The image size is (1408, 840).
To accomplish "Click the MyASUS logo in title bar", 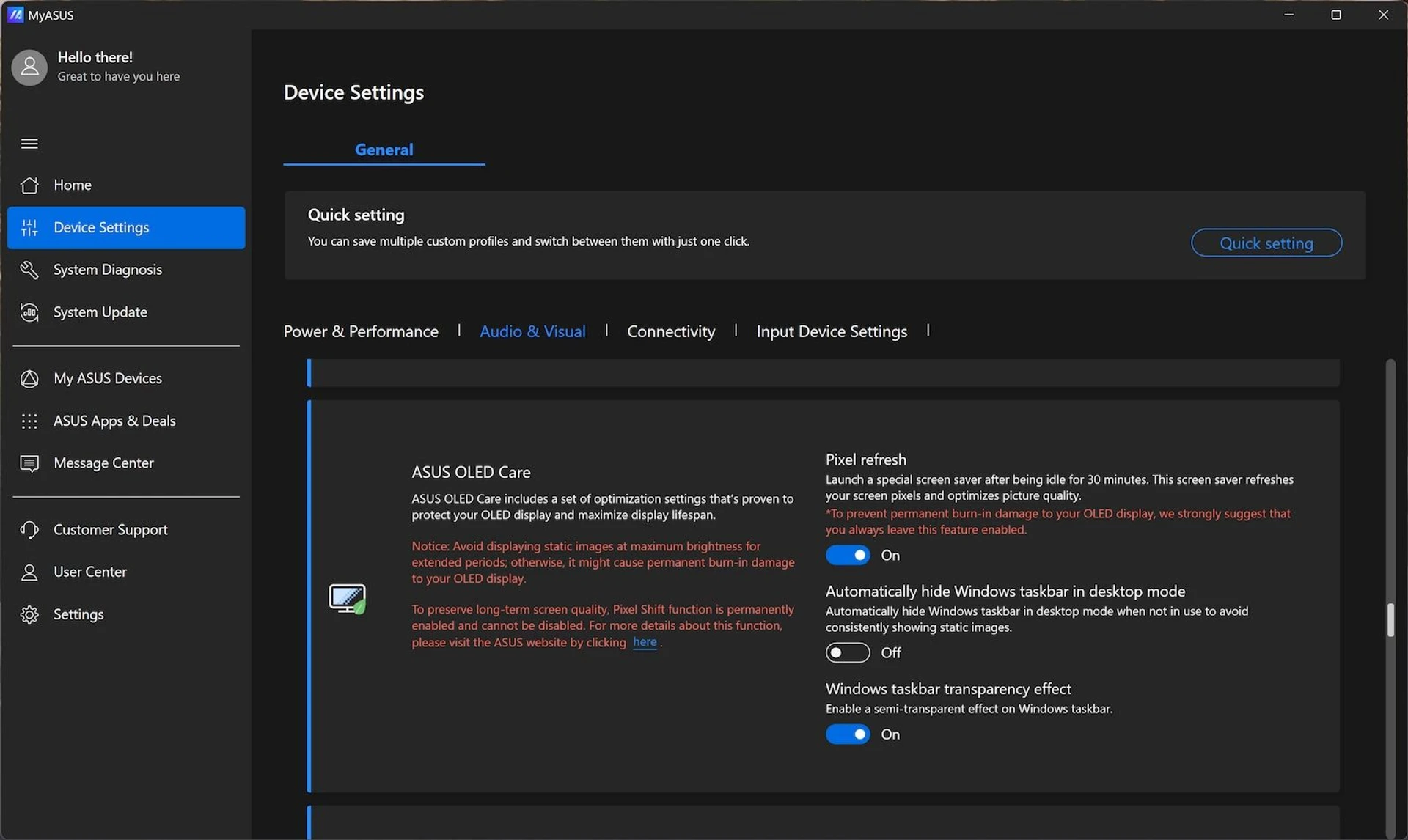I will [x=15, y=15].
